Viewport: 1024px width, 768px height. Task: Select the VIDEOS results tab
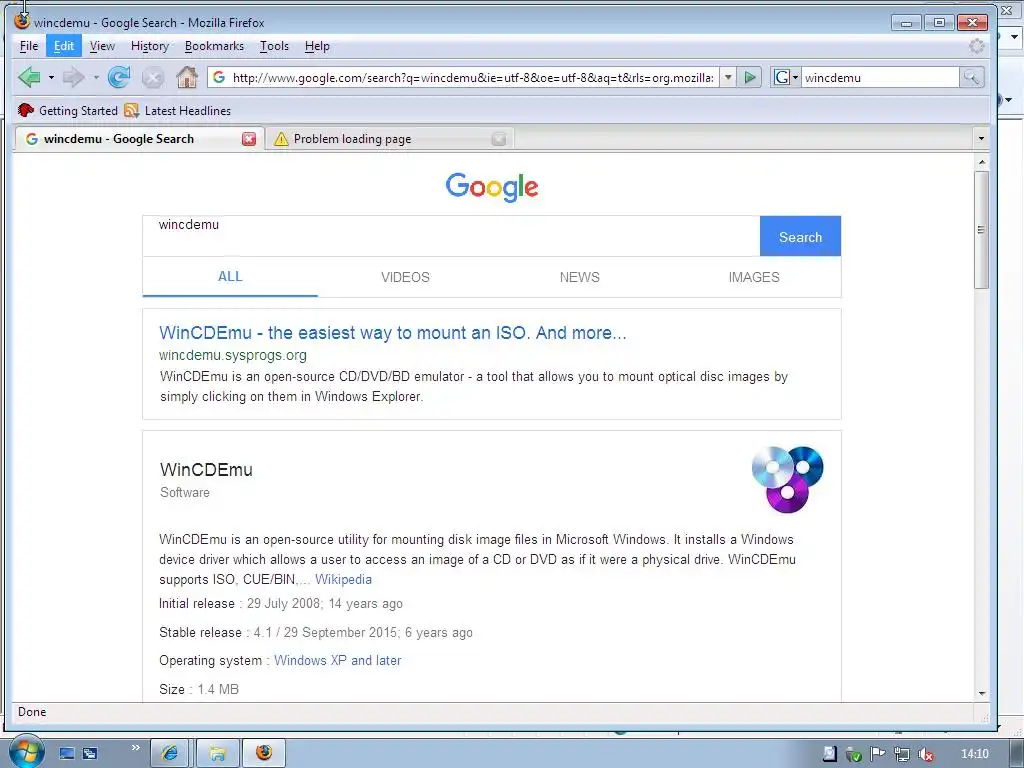coord(405,277)
